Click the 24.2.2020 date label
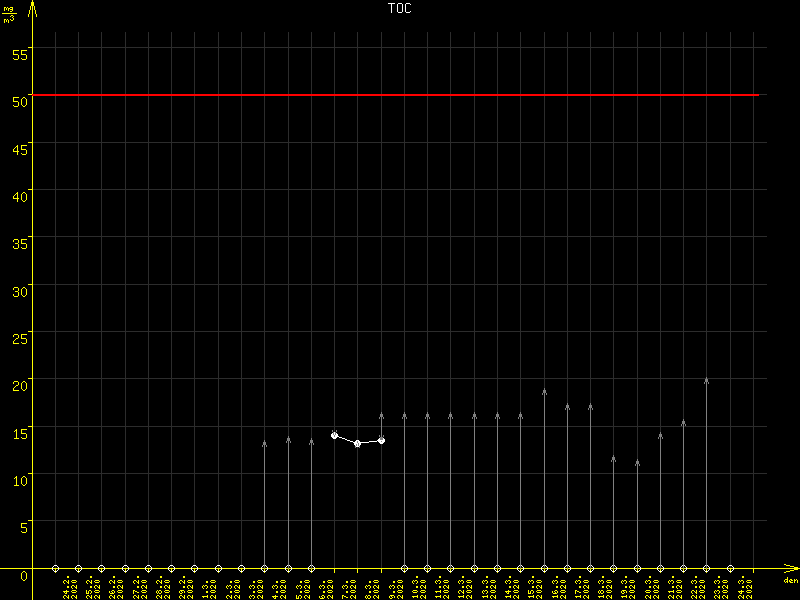 67,587
